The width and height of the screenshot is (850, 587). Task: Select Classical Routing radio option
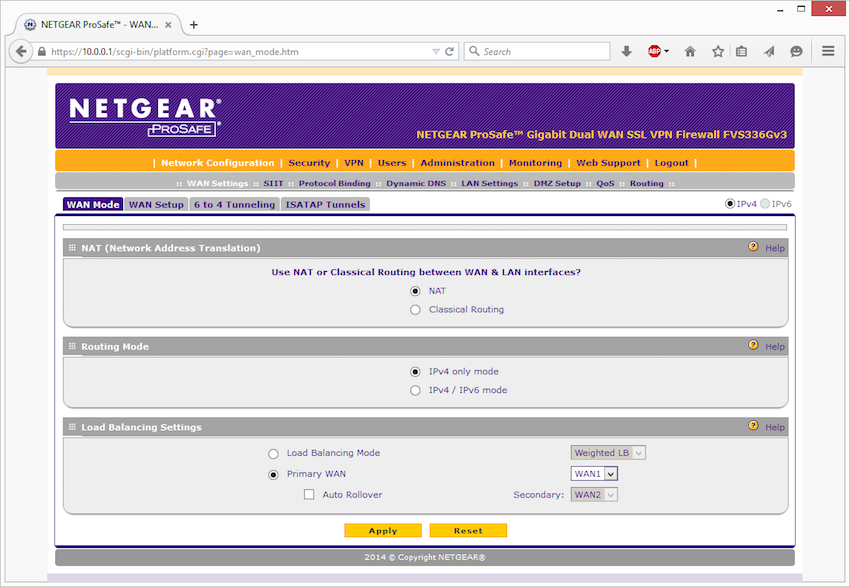tap(415, 310)
